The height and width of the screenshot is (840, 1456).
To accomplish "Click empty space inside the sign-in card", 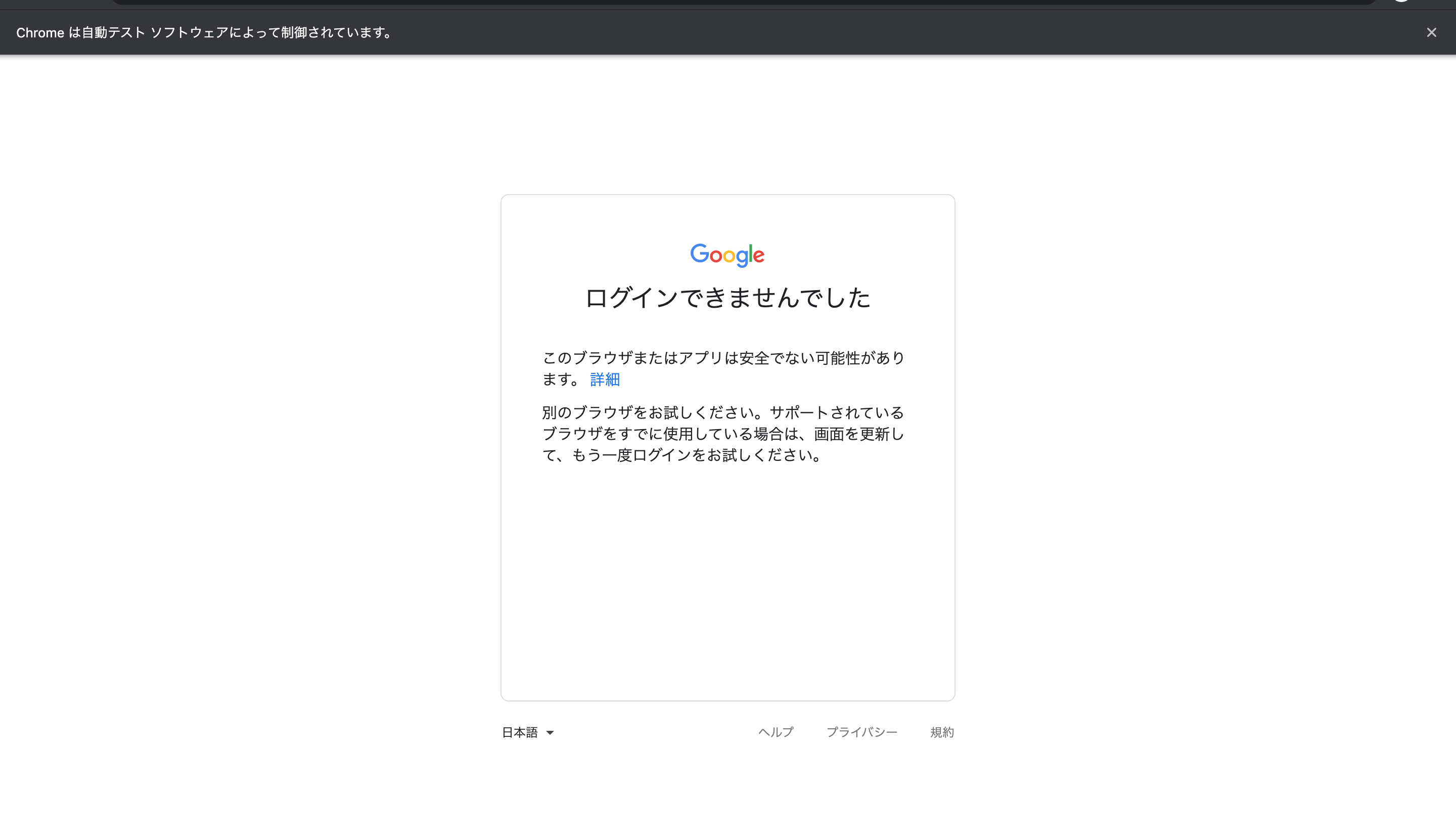I will (x=727, y=577).
